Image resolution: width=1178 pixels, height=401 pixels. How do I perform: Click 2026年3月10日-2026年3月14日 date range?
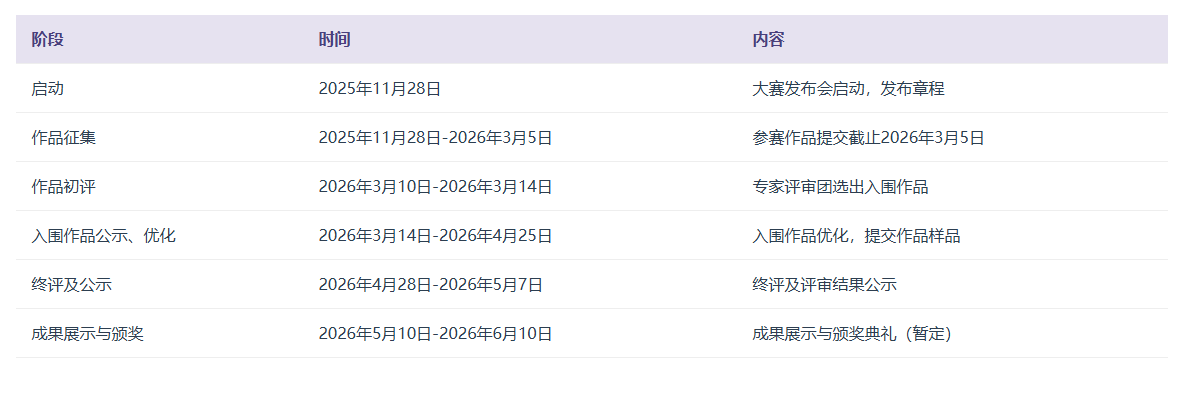(x=435, y=187)
